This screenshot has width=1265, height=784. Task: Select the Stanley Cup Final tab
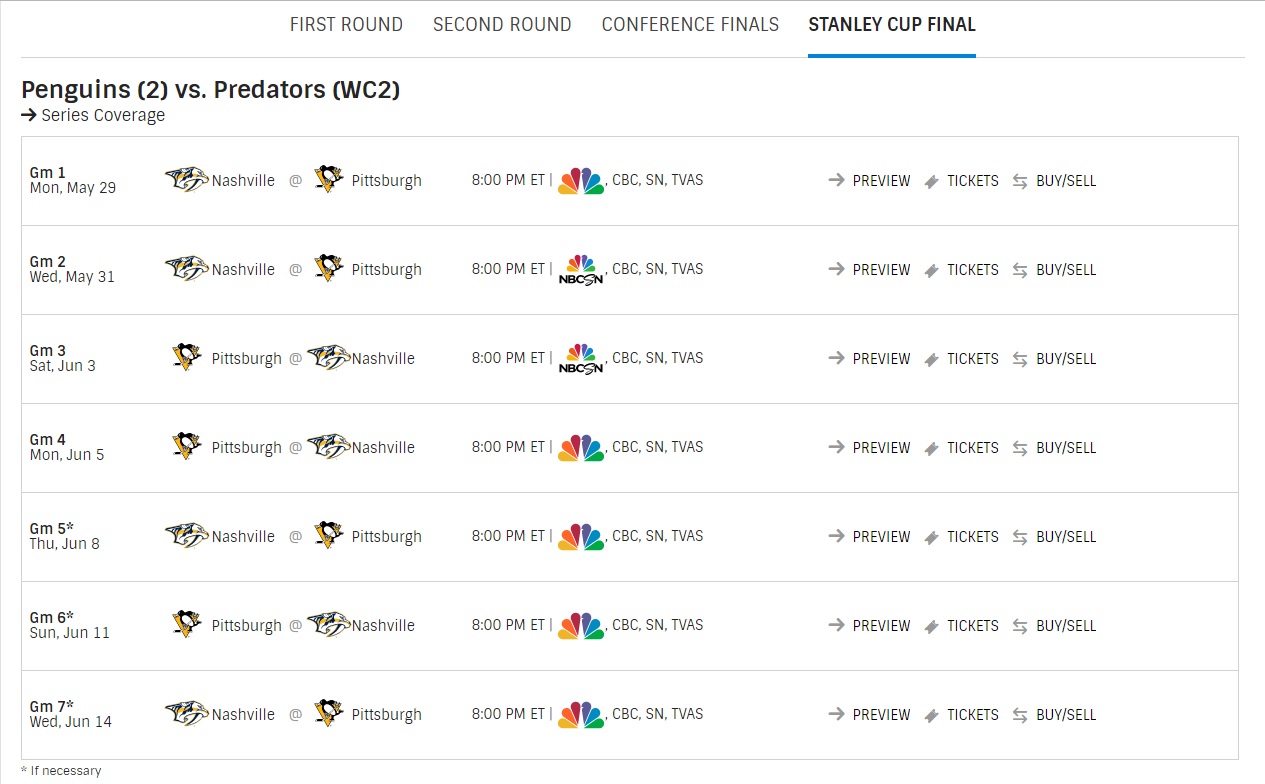click(x=892, y=25)
